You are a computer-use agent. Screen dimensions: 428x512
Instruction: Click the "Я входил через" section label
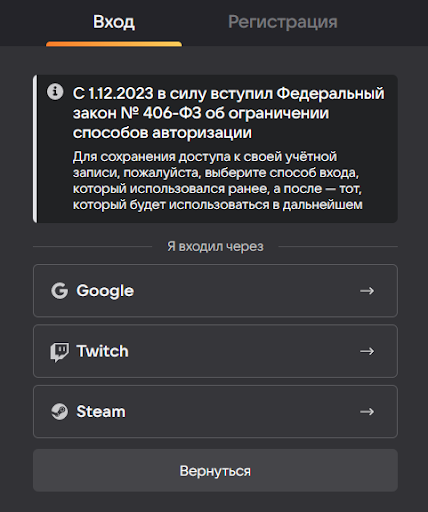(x=215, y=247)
